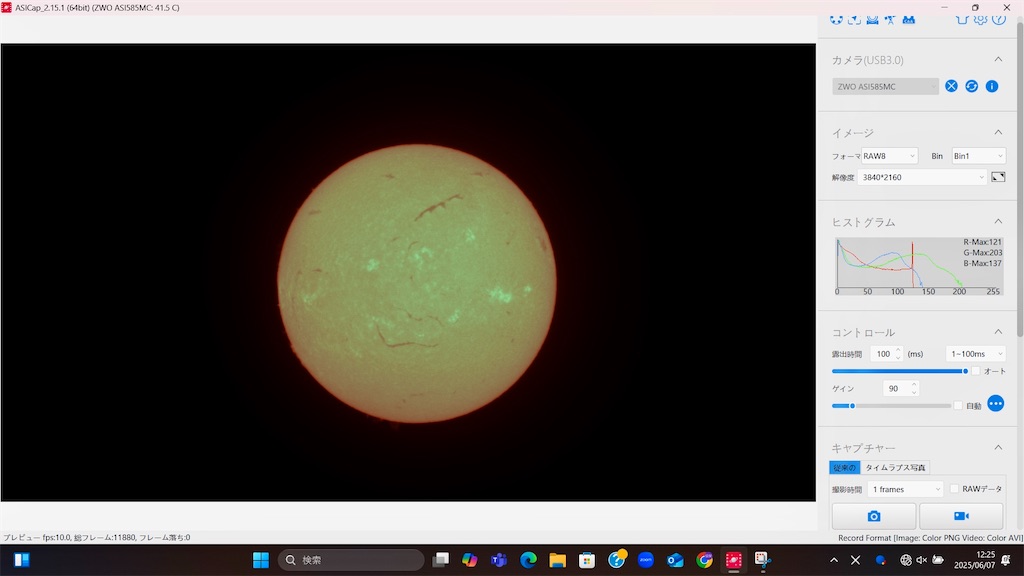Screen dimensions: 1024x576
Task: Open the 1 frames capture duration dropdown
Action: coord(904,489)
